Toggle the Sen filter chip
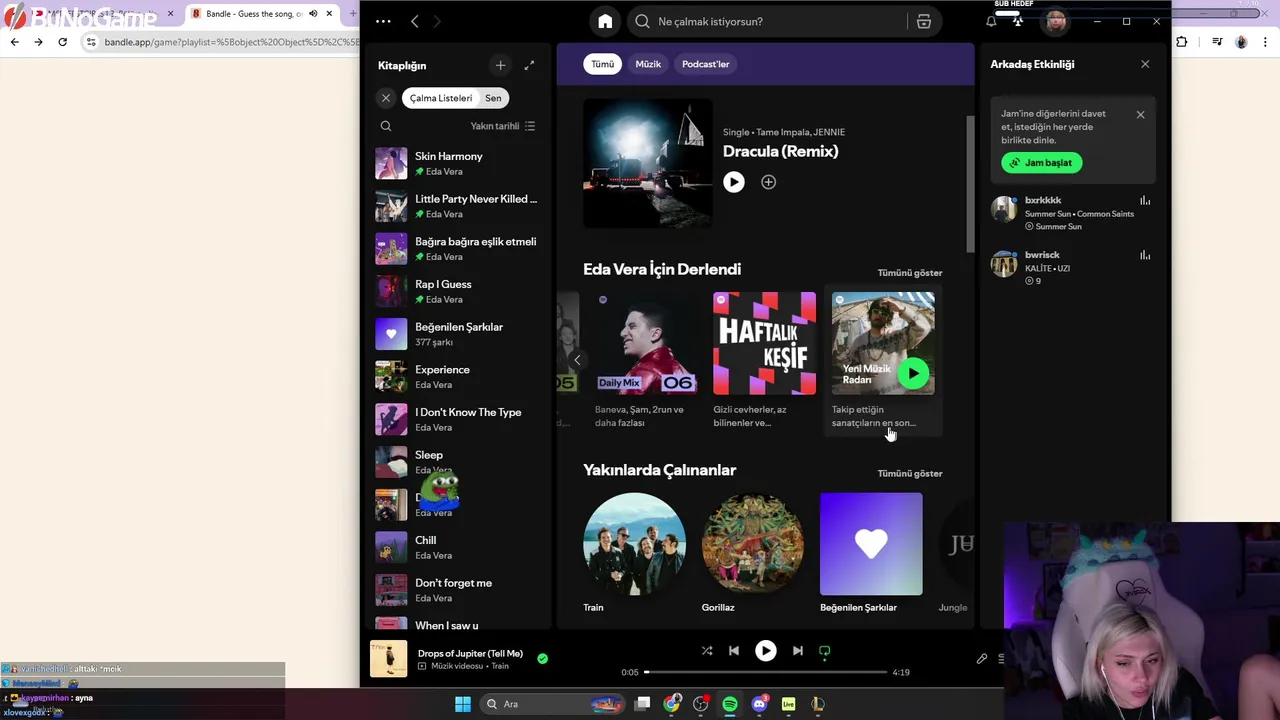The height and width of the screenshot is (720, 1280). [x=494, y=98]
